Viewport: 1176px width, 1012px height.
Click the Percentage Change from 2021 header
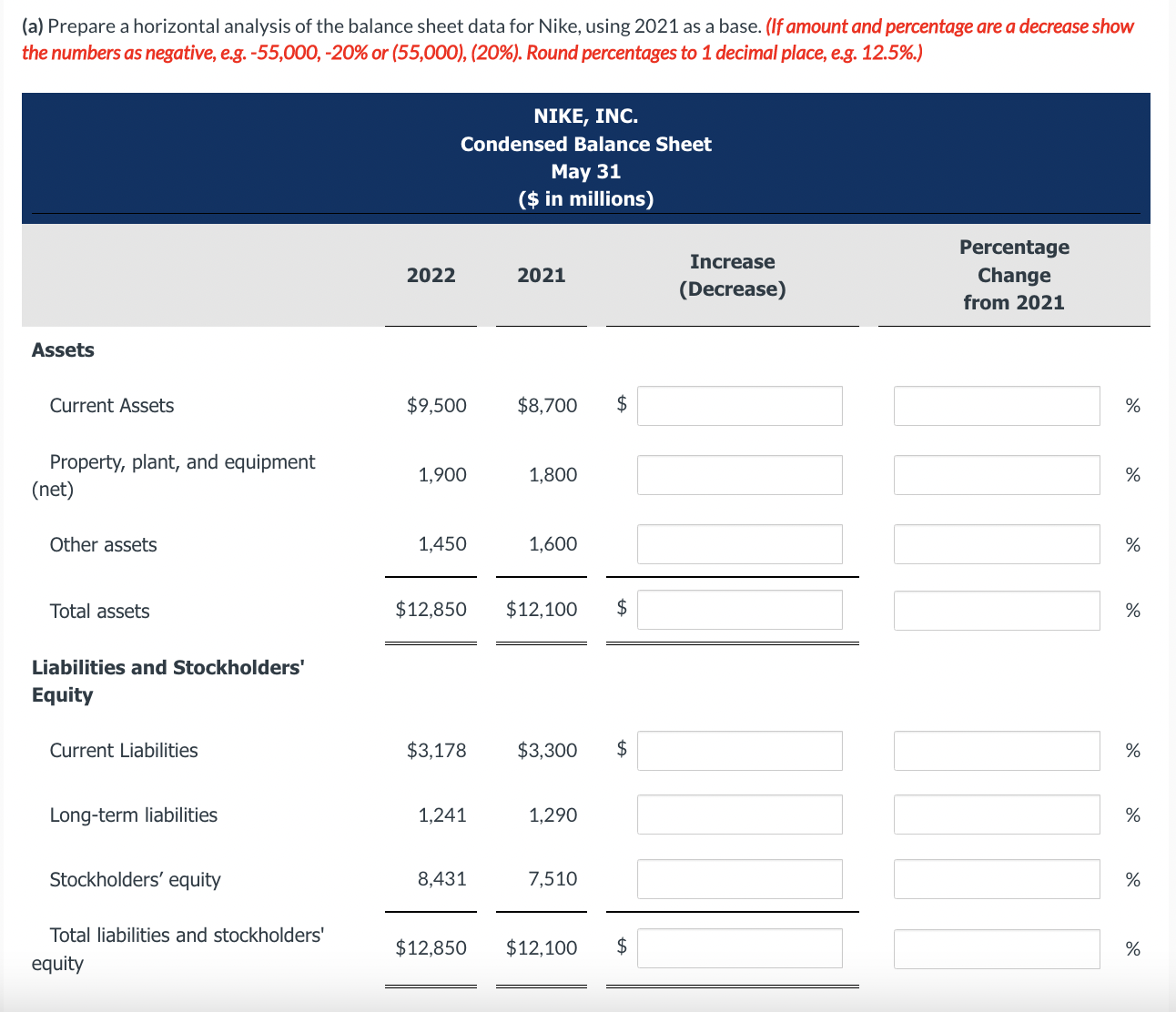1014,275
